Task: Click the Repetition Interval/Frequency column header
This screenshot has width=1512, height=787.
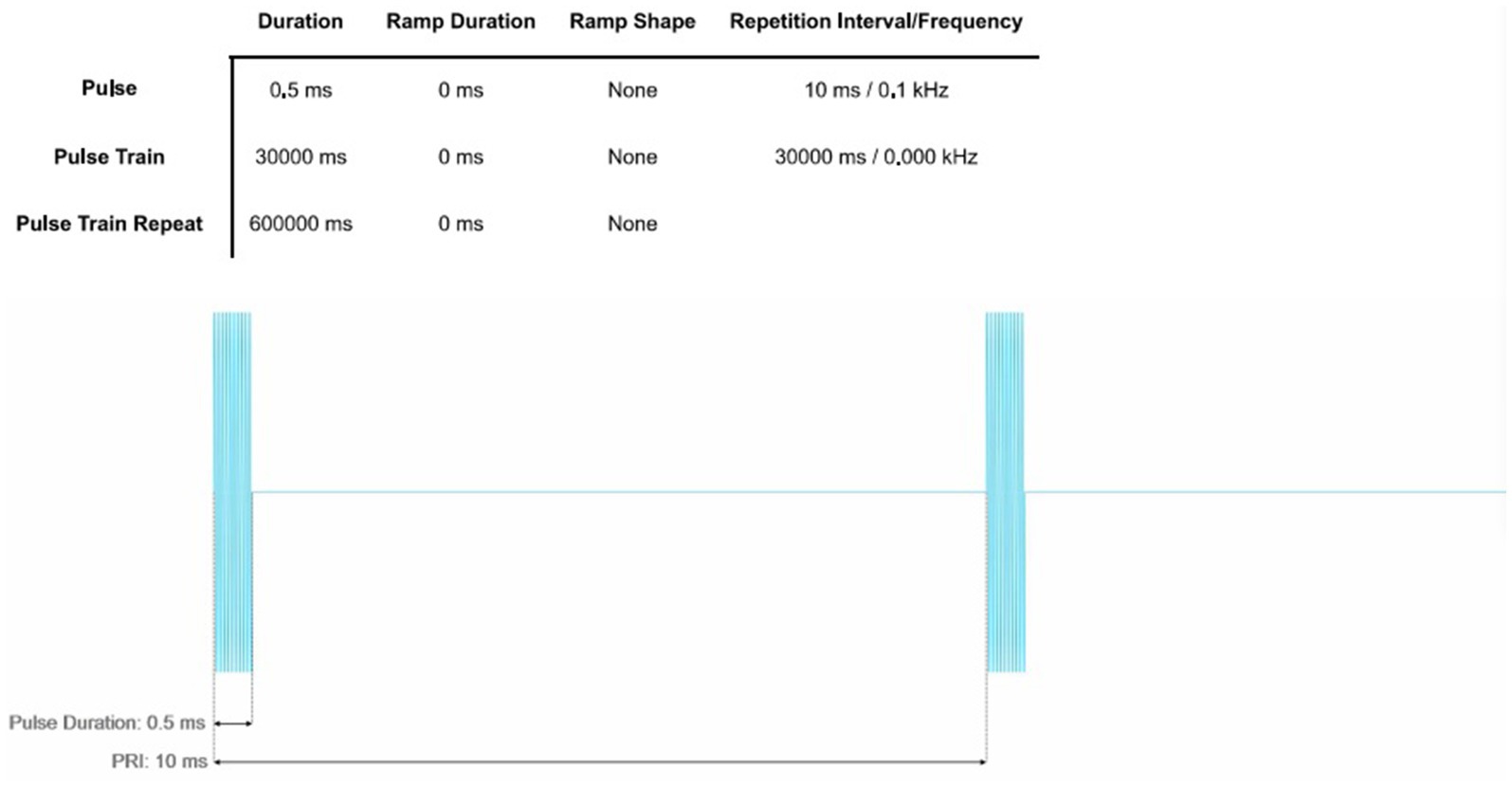Action: [876, 22]
